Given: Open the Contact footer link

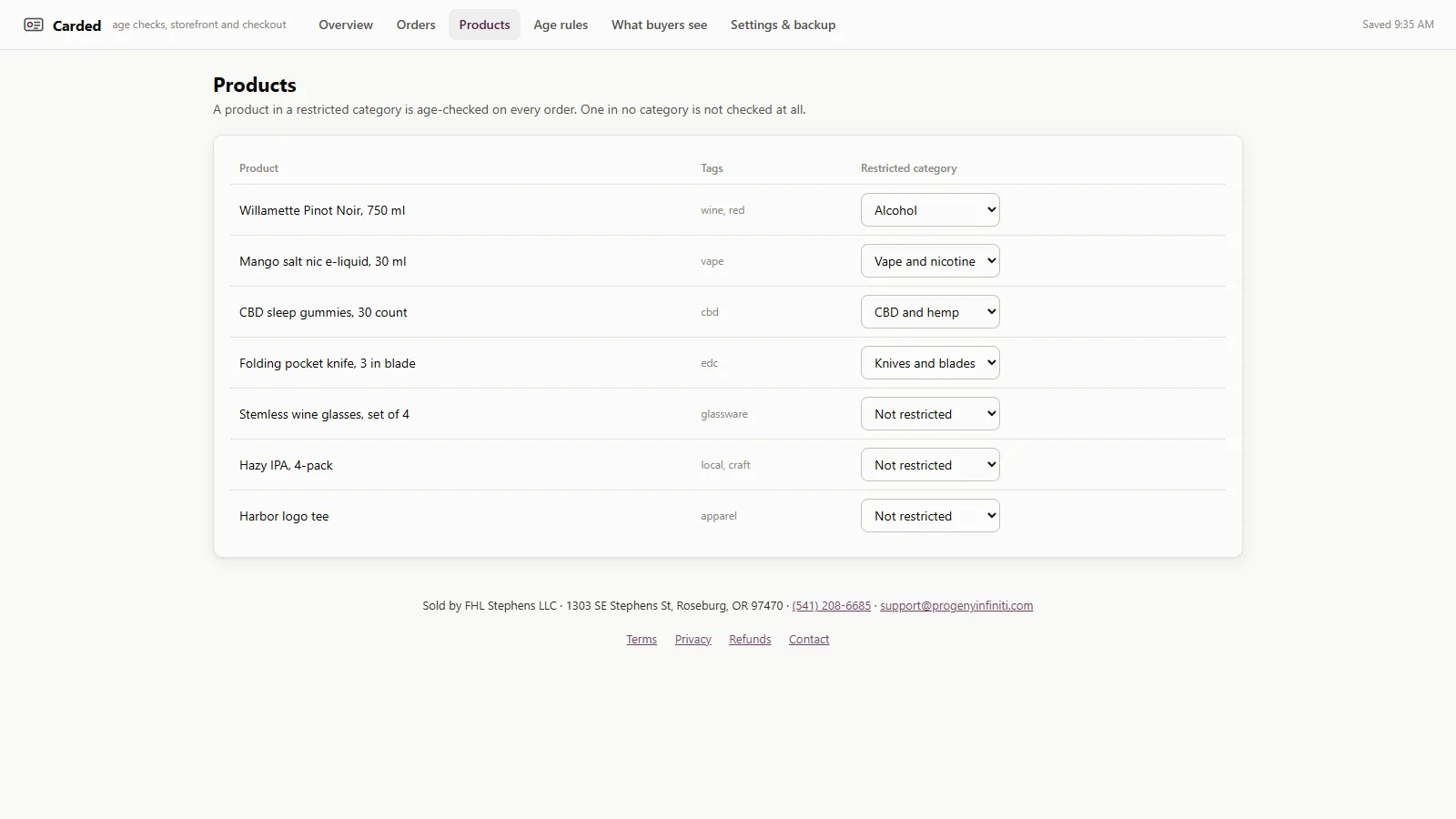Looking at the screenshot, I should click(809, 640).
